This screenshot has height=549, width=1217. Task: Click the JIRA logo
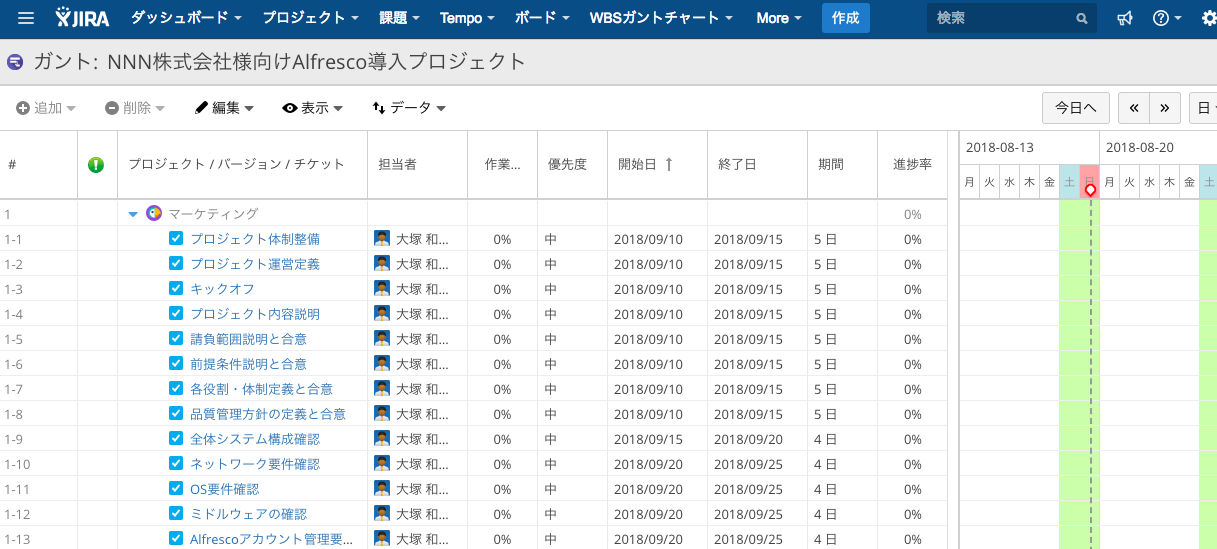point(83,18)
